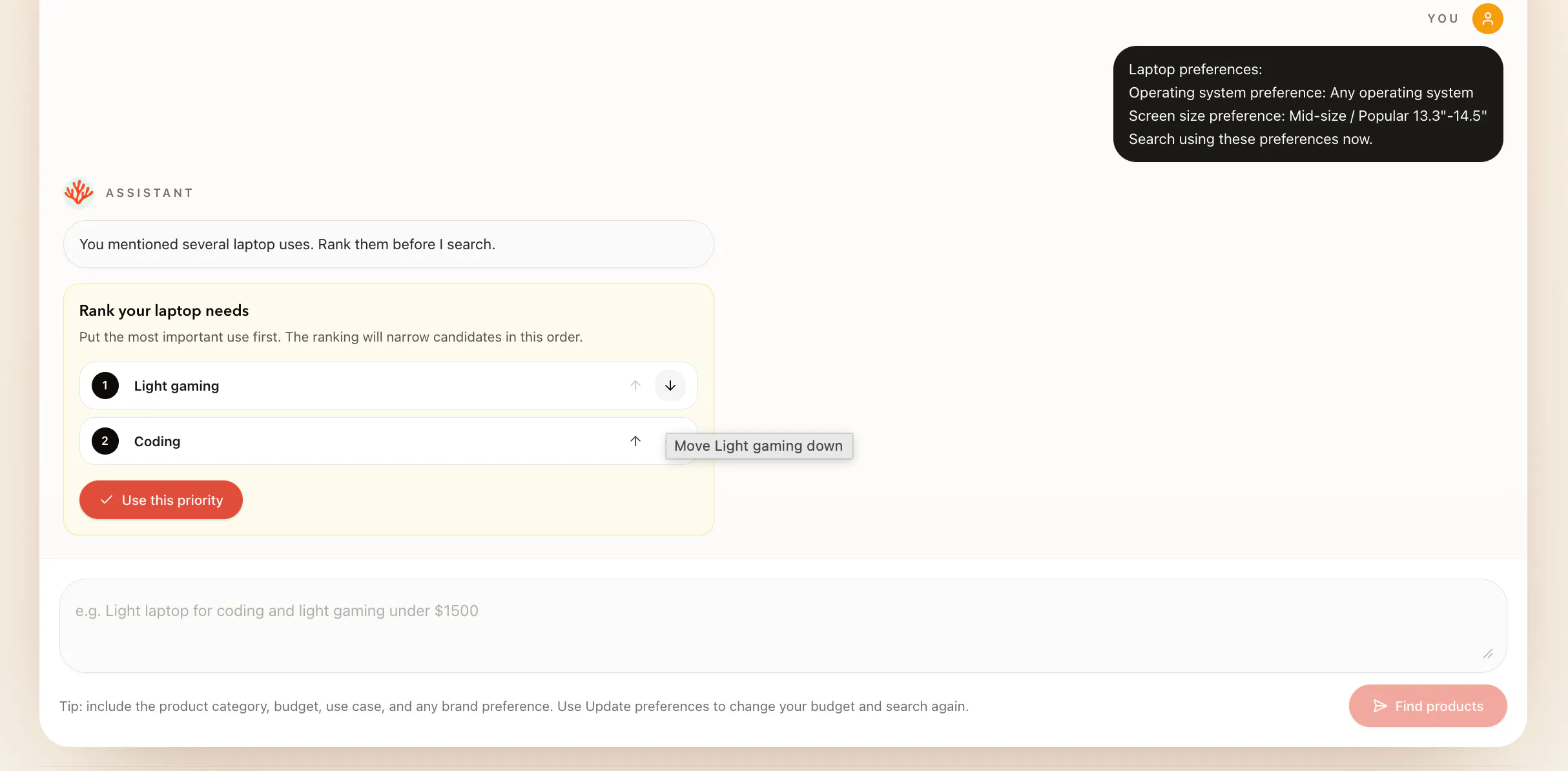Focus the product search text box
This screenshot has height=771, width=1568.
click(783, 625)
